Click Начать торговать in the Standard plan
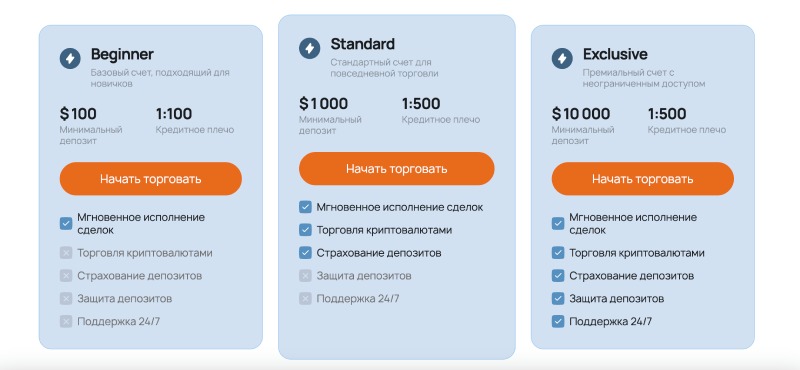This screenshot has width=800, height=370. pos(396,168)
